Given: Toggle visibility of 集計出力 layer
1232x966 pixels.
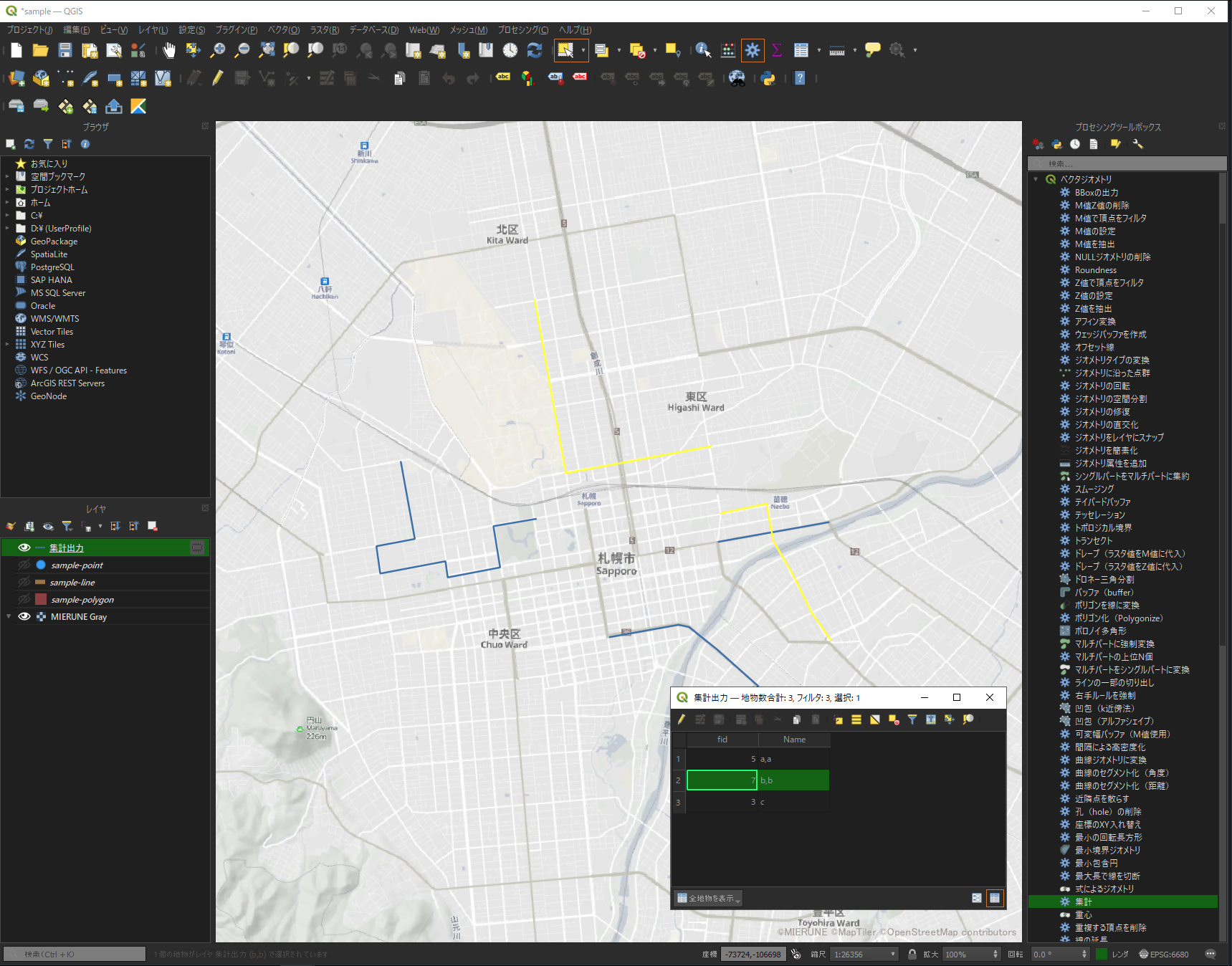Looking at the screenshot, I should pos(24,547).
